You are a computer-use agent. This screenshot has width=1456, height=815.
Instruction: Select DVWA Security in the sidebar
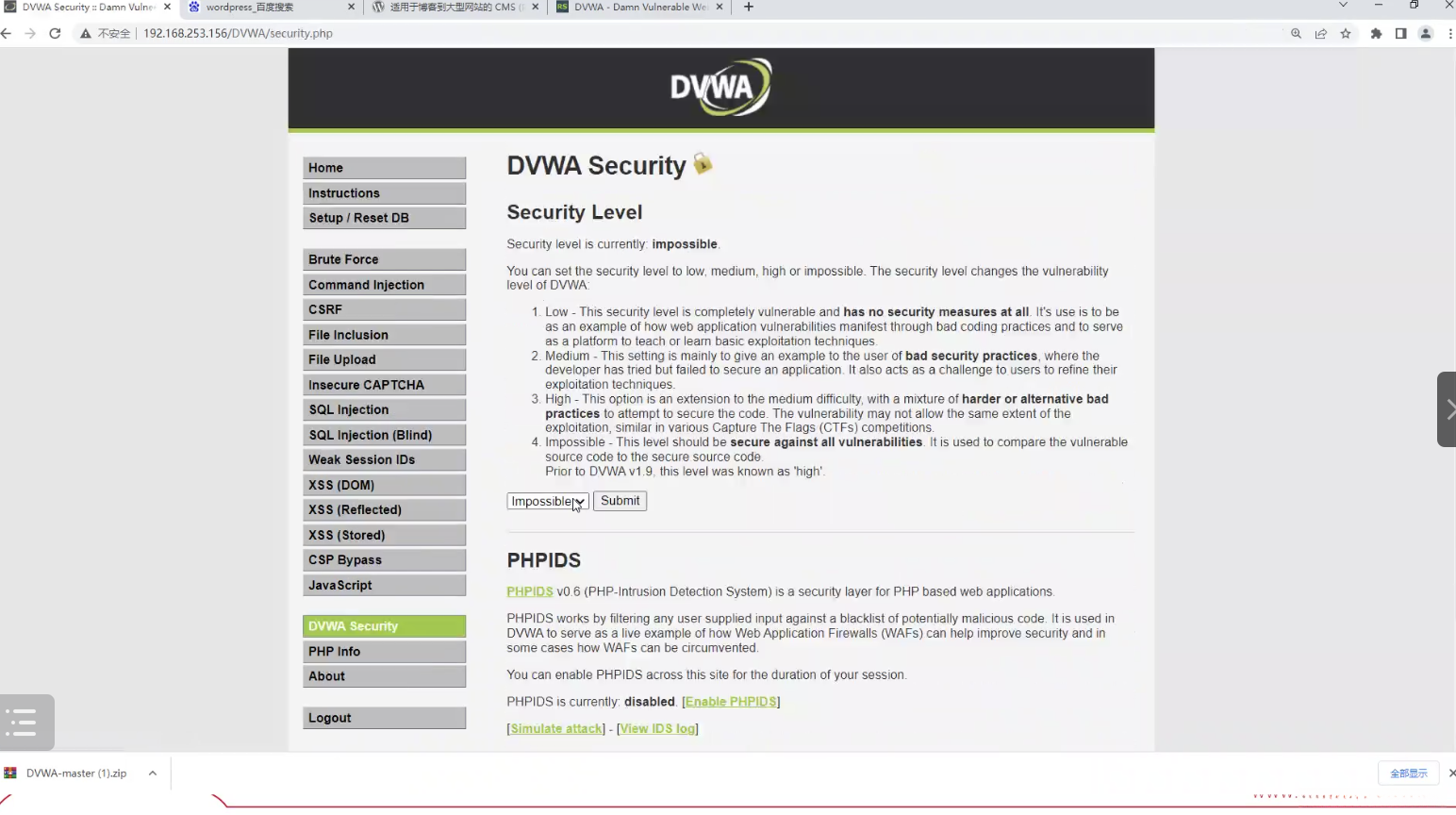click(384, 626)
